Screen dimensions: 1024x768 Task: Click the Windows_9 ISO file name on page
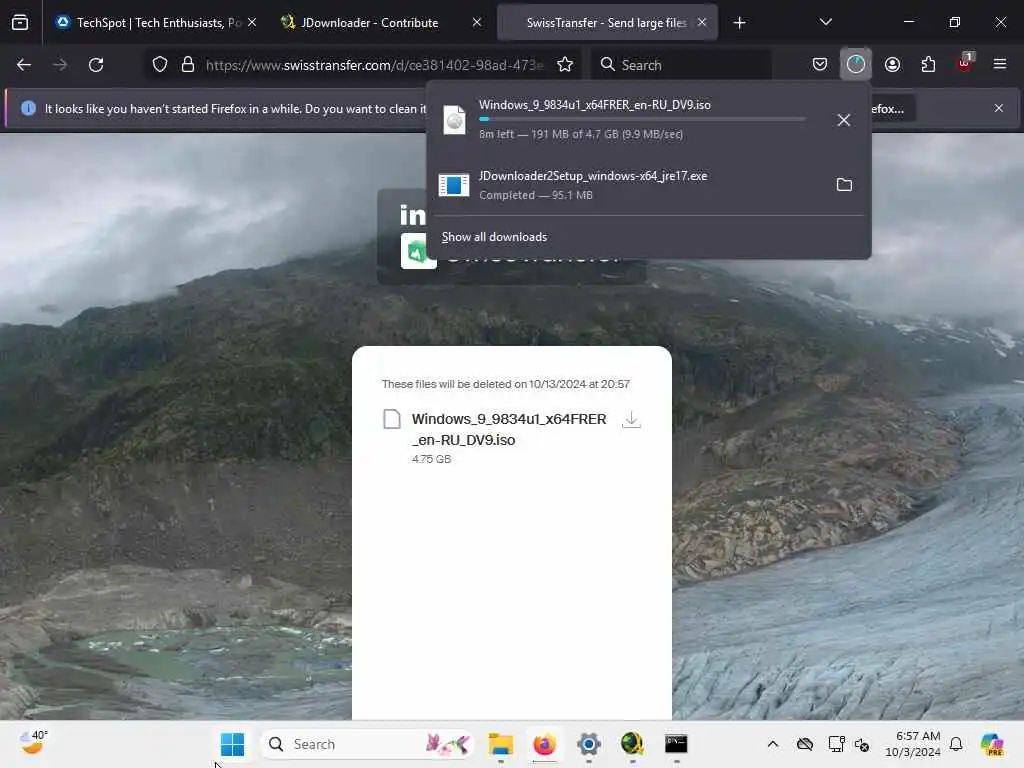pyautogui.click(x=509, y=429)
